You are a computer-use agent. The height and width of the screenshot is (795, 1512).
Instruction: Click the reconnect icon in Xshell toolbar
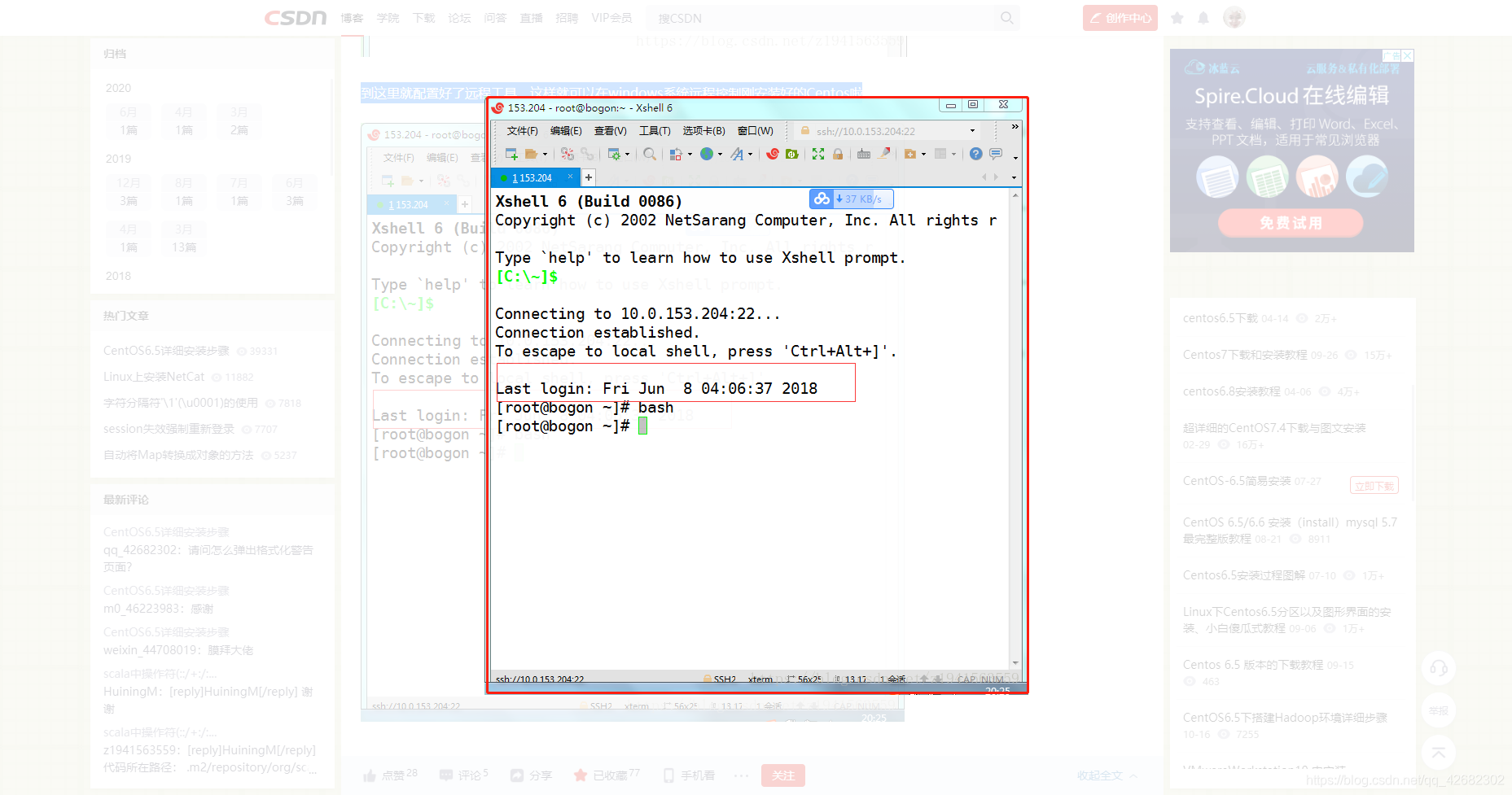tap(587, 154)
